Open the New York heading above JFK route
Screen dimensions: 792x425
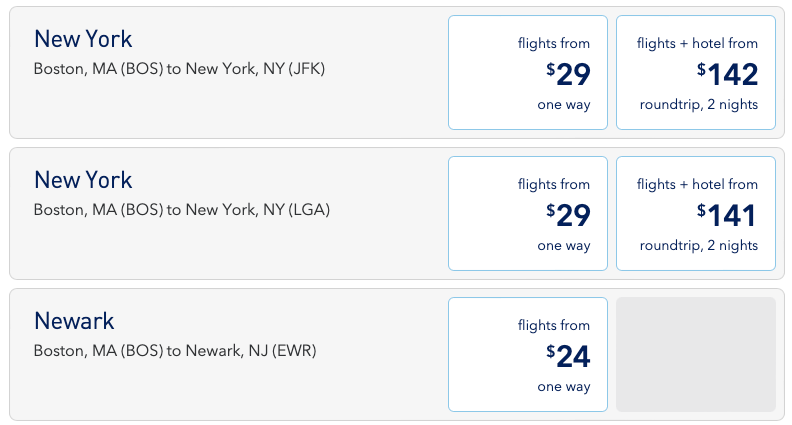pos(83,39)
